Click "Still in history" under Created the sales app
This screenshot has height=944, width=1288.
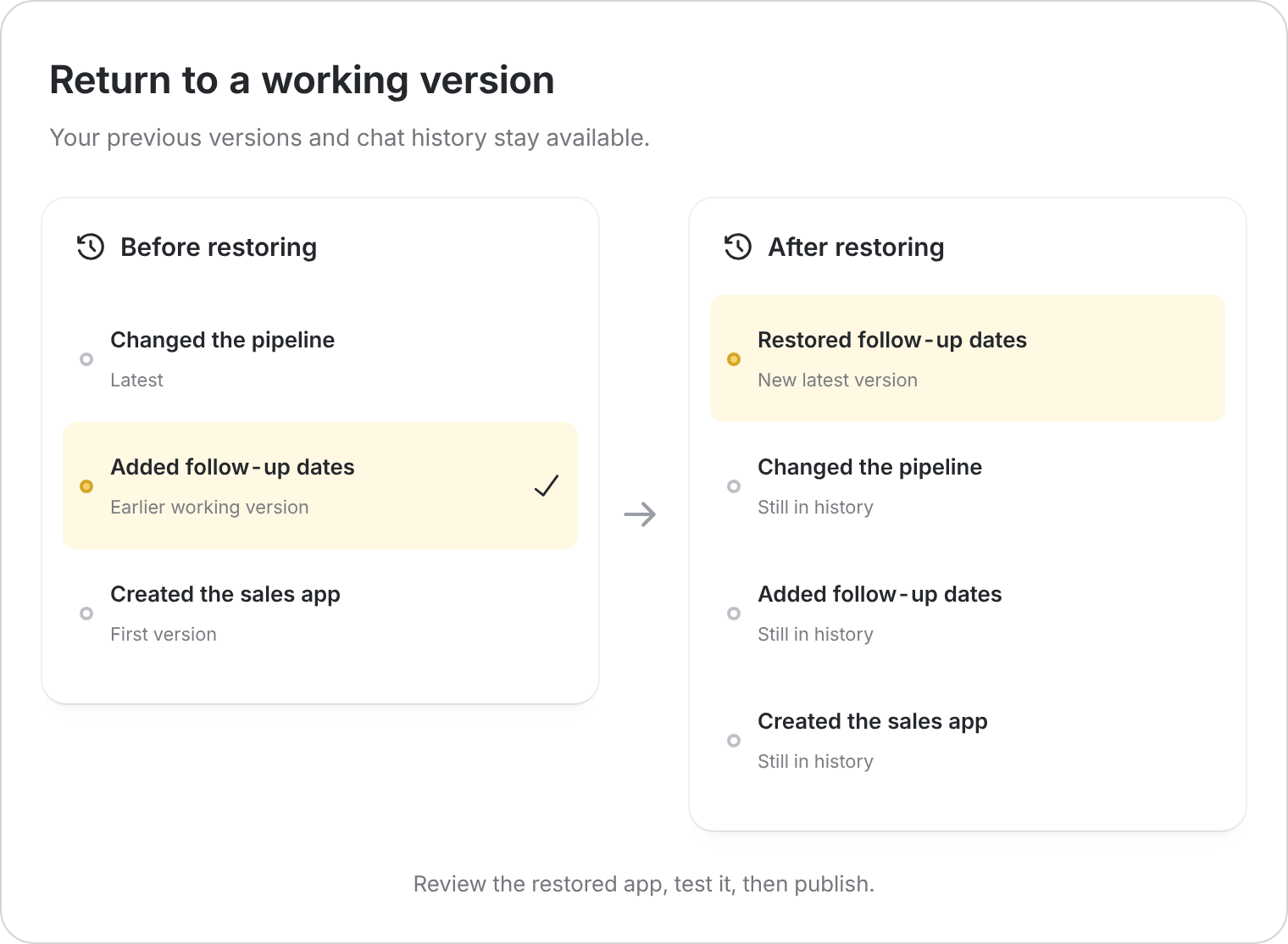tap(815, 762)
